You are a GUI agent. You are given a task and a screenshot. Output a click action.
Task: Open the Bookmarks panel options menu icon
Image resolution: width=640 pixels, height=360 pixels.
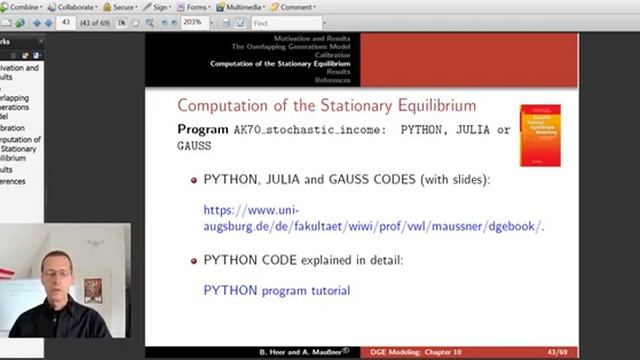[36, 56]
